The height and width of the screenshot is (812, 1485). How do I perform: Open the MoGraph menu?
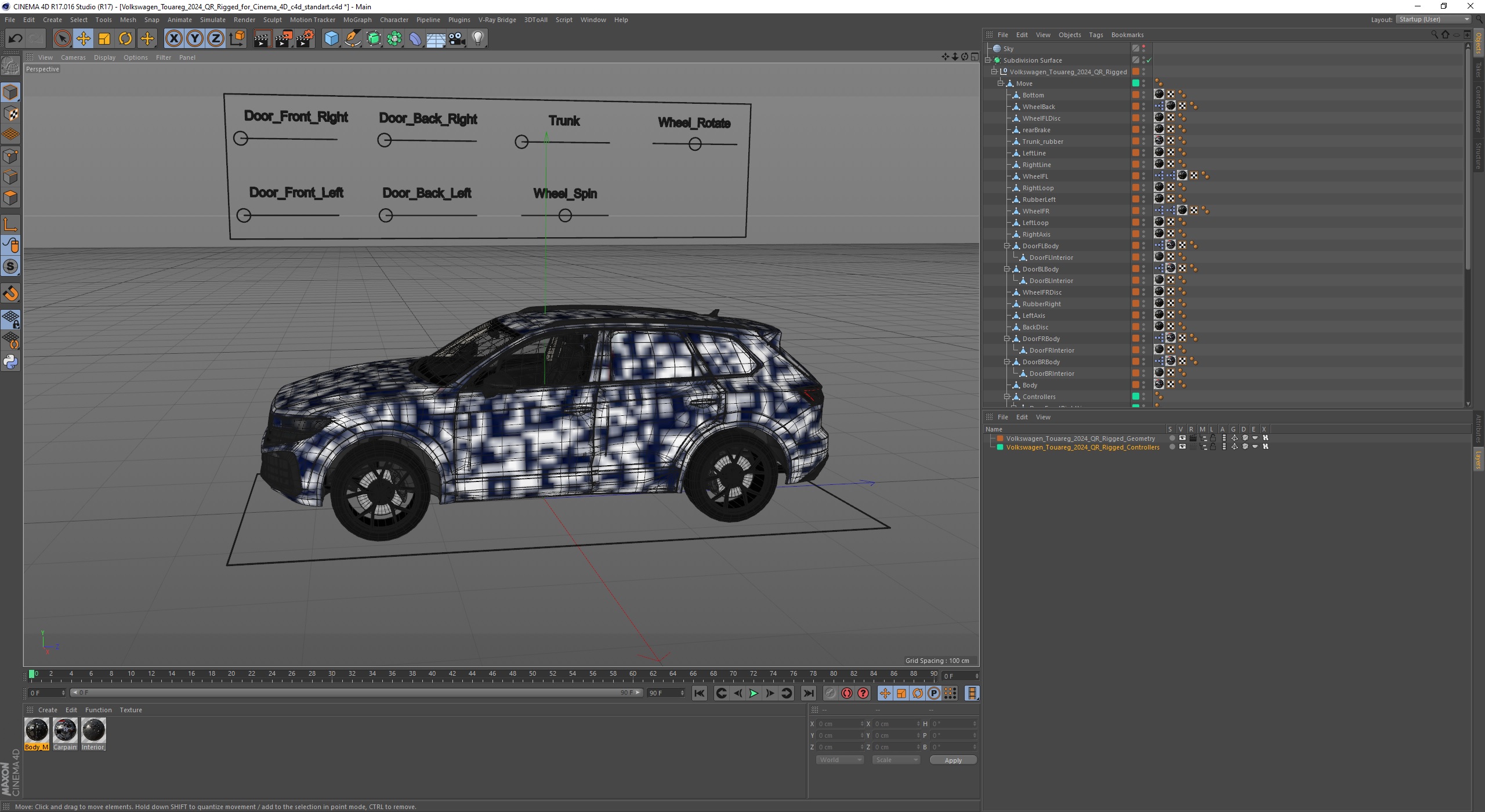tap(357, 20)
